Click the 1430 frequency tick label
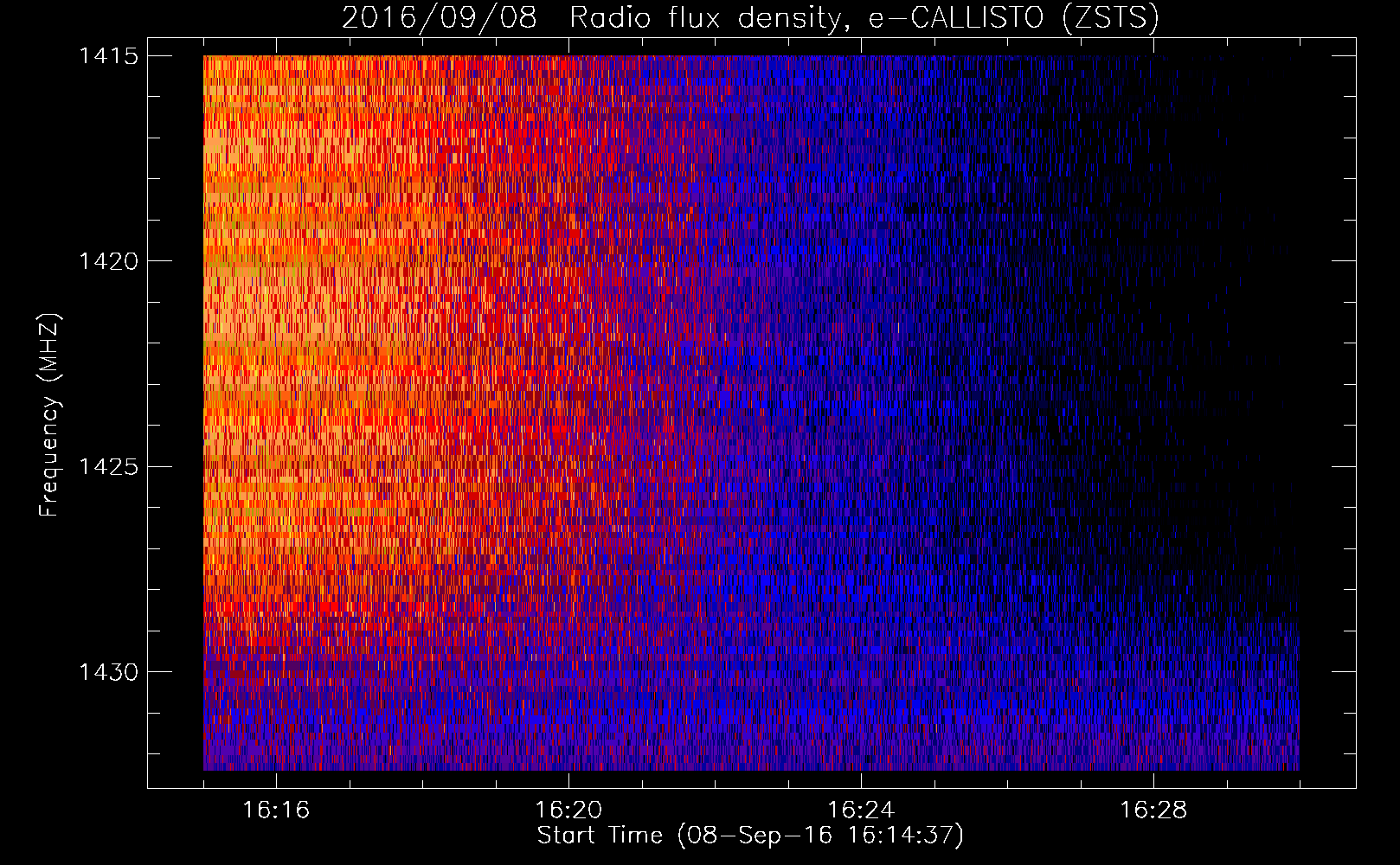1400x865 pixels. point(108,672)
